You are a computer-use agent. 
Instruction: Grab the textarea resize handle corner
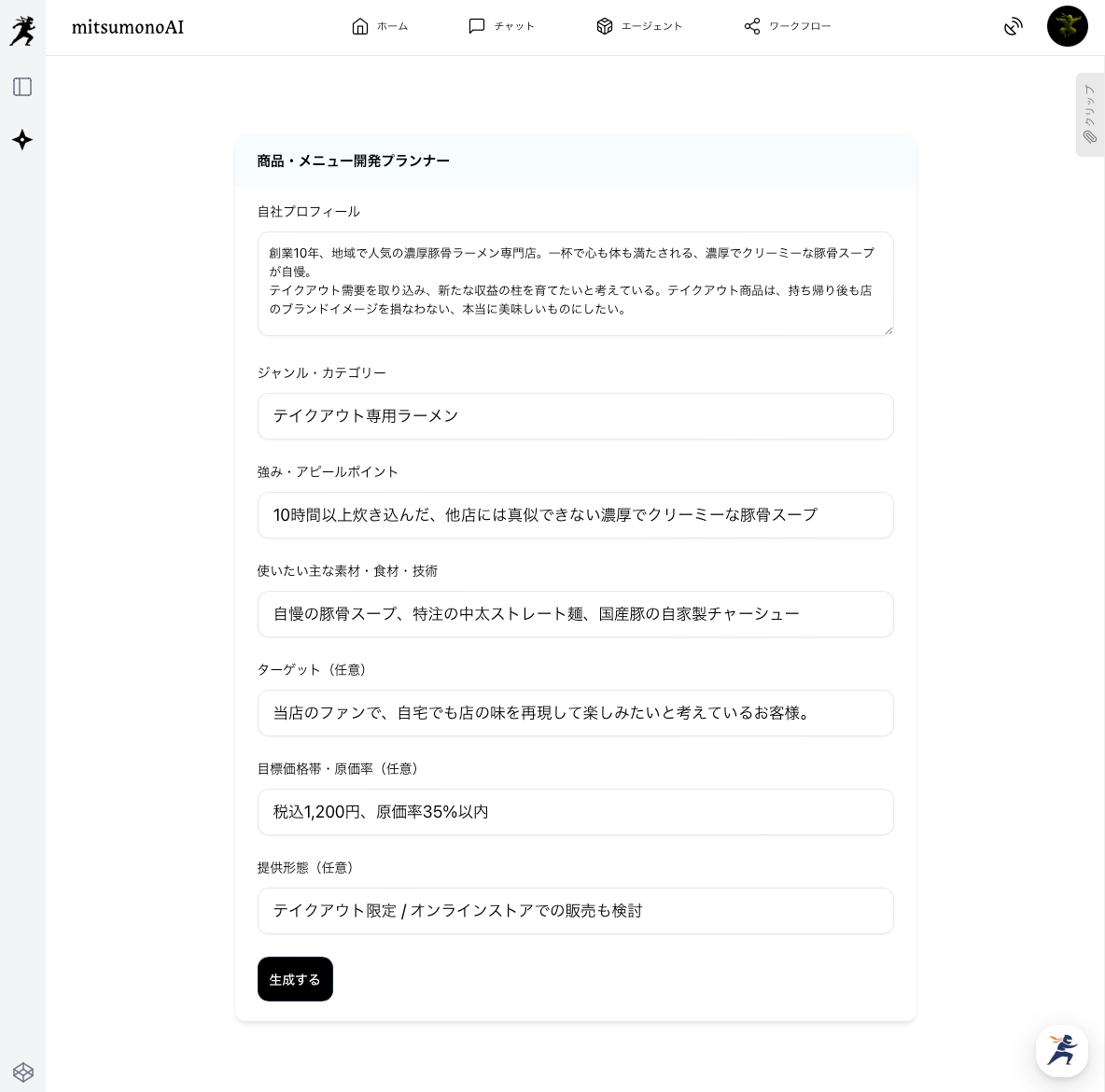(888, 330)
